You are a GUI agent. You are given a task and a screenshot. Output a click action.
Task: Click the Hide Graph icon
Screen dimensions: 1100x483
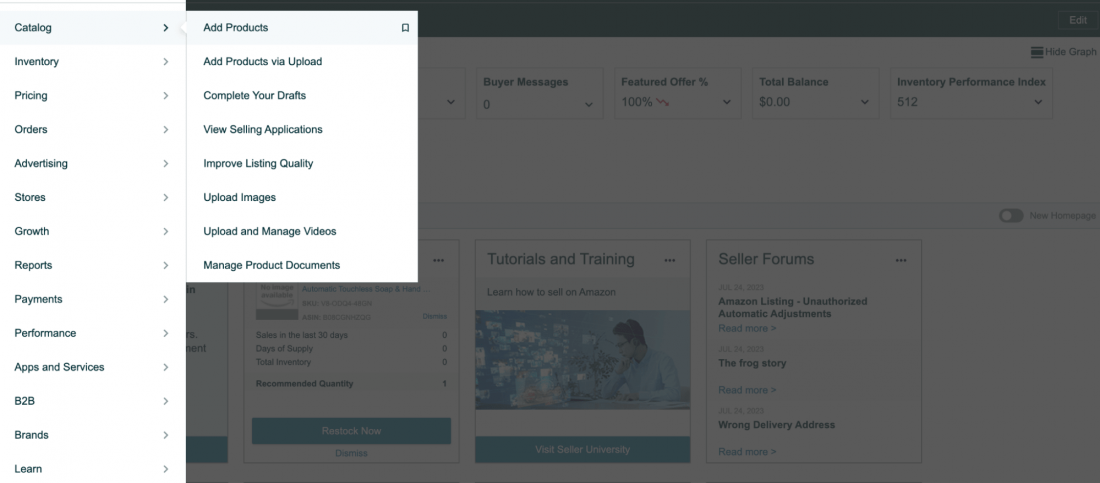[x=1037, y=52]
